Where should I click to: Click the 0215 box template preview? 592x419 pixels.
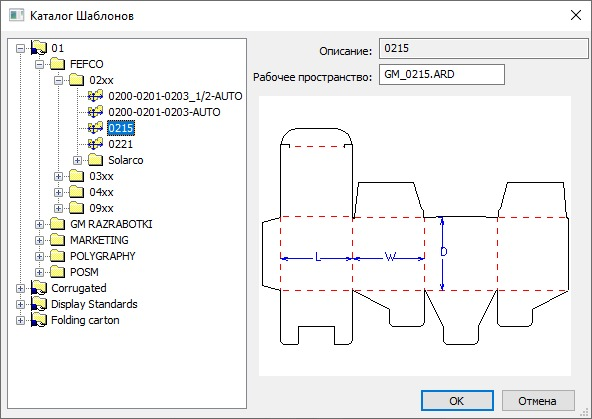click(x=415, y=236)
